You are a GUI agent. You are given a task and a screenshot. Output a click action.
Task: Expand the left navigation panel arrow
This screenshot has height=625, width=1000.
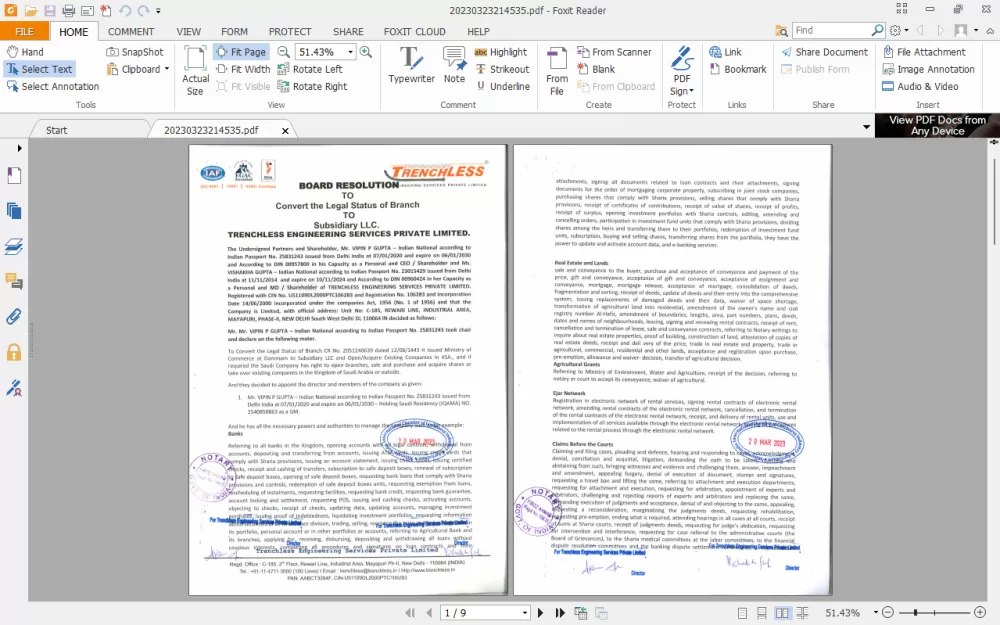pos(20,148)
